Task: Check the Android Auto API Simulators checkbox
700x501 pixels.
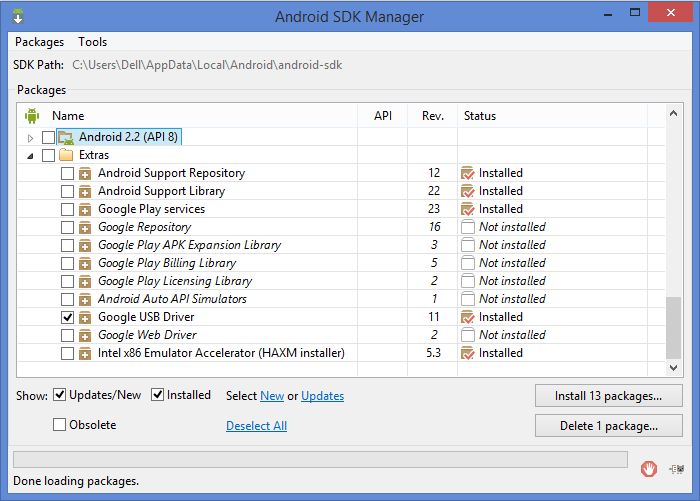Action: click(x=67, y=299)
